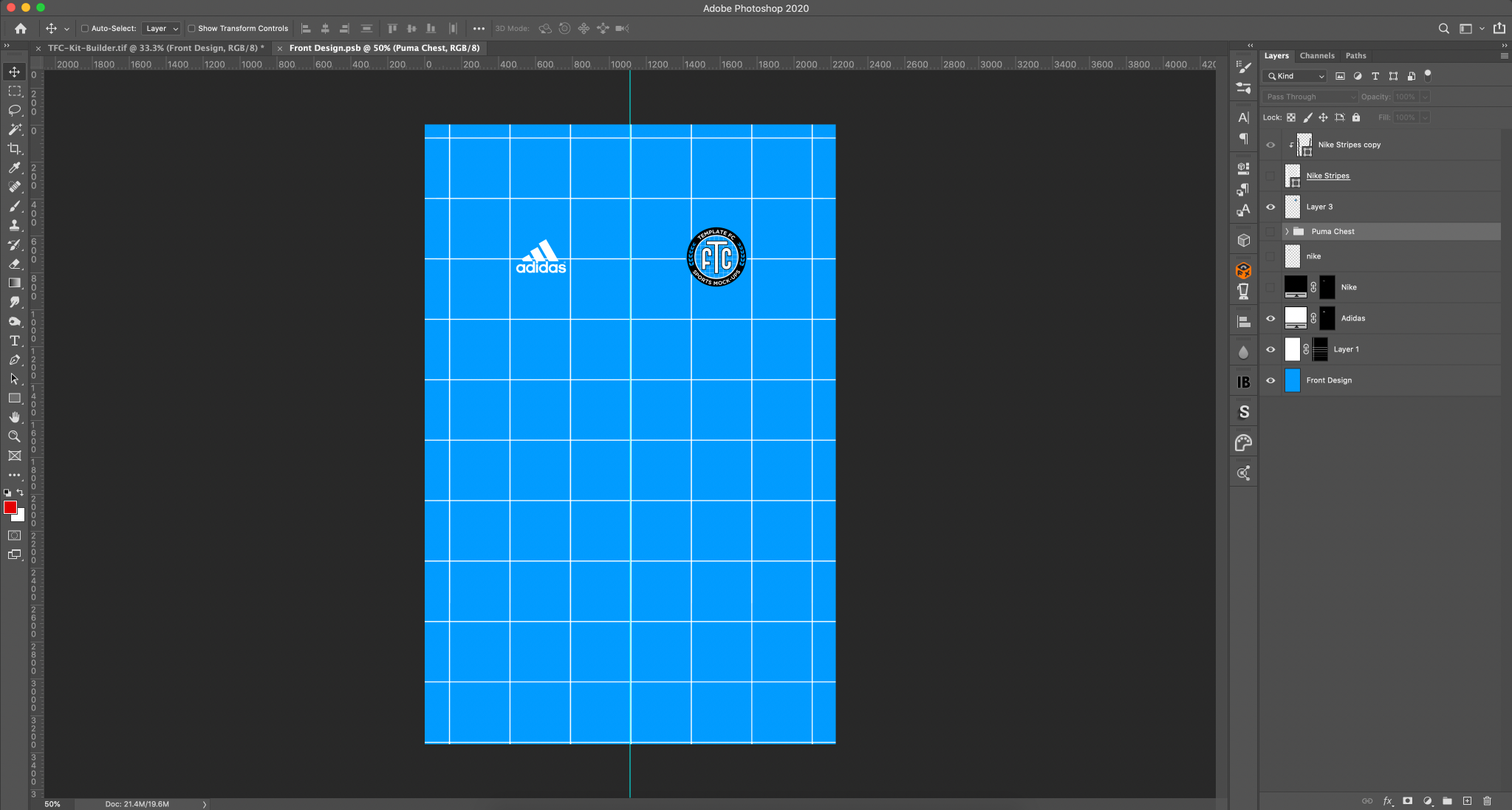Switch to the Channels tab
The width and height of the screenshot is (1512, 810).
click(x=1316, y=55)
